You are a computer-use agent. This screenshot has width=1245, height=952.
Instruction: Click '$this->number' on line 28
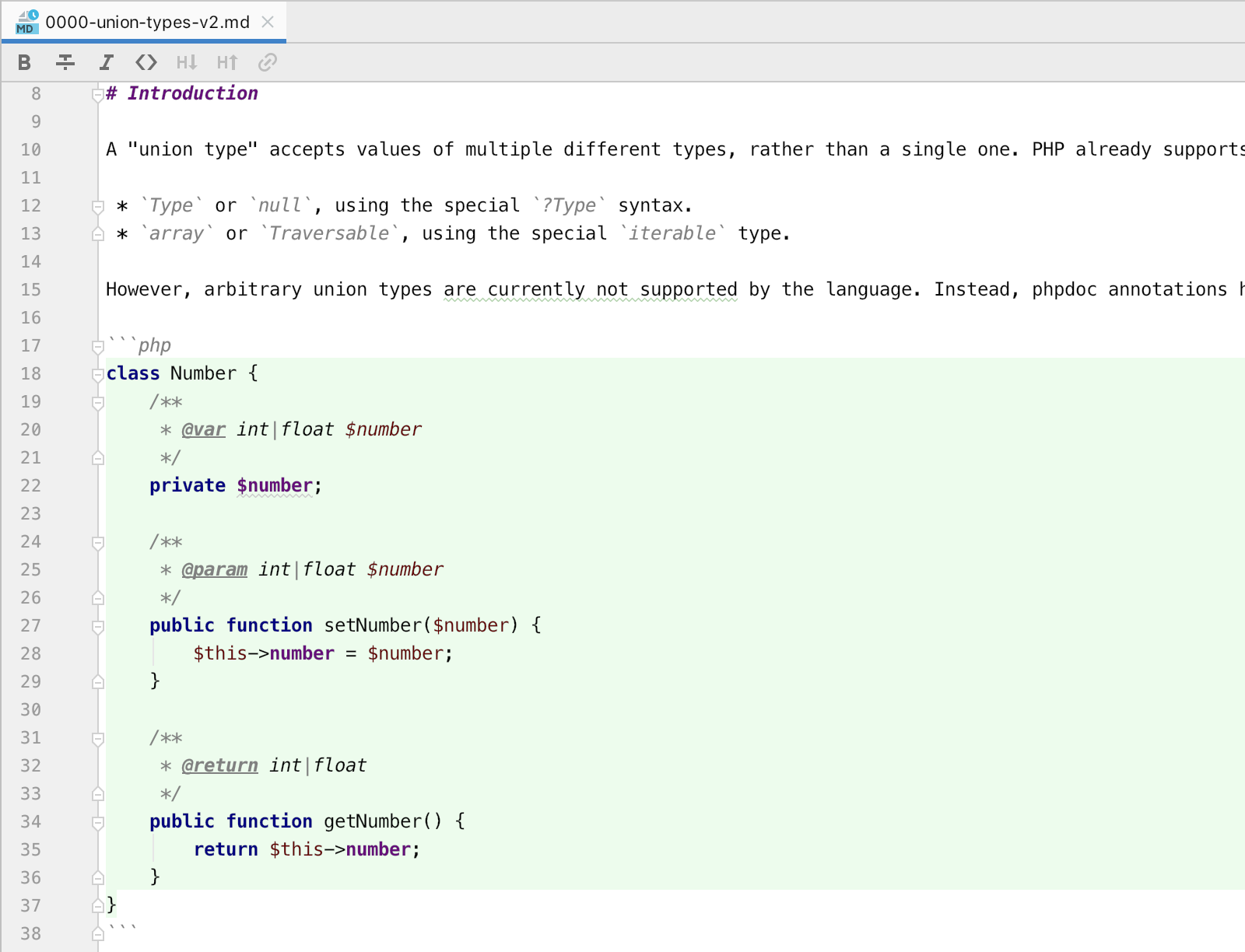point(264,653)
